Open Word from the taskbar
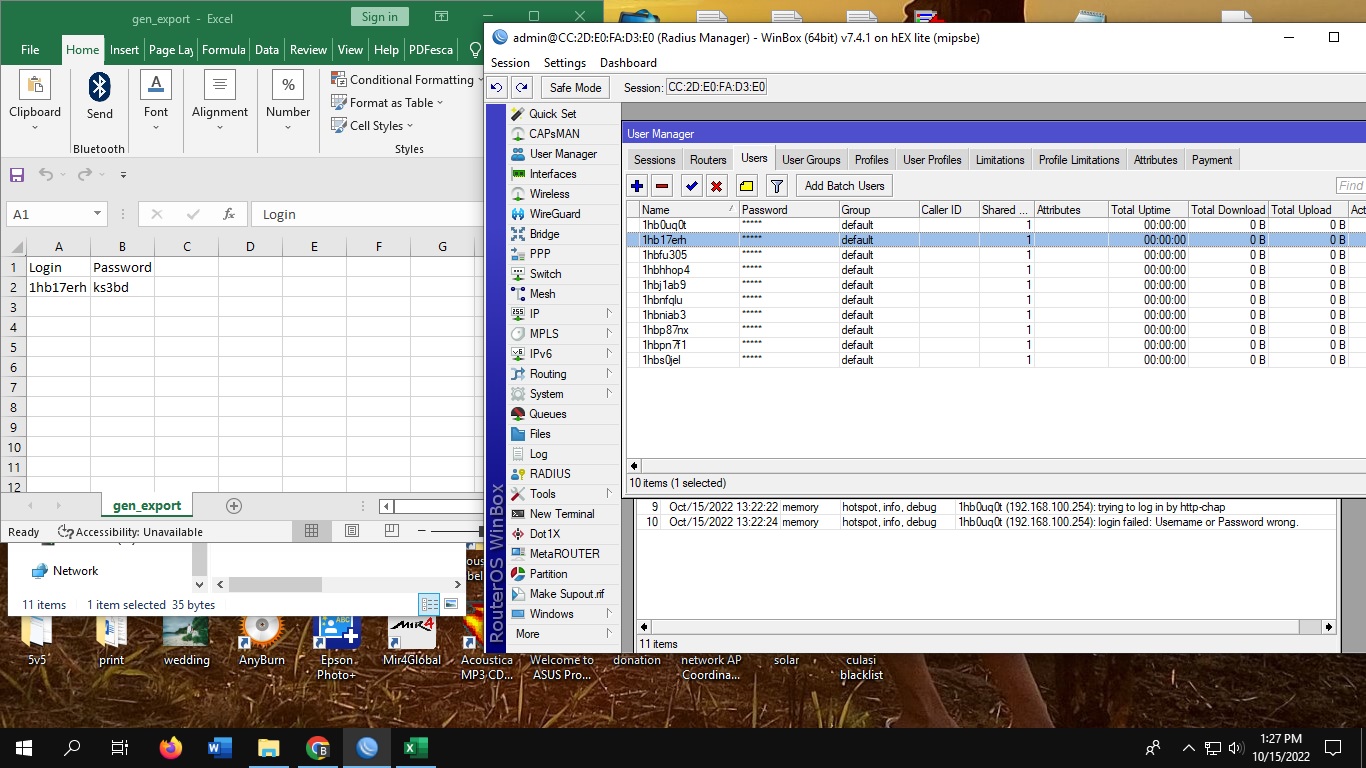1366x768 pixels. pyautogui.click(x=220, y=747)
